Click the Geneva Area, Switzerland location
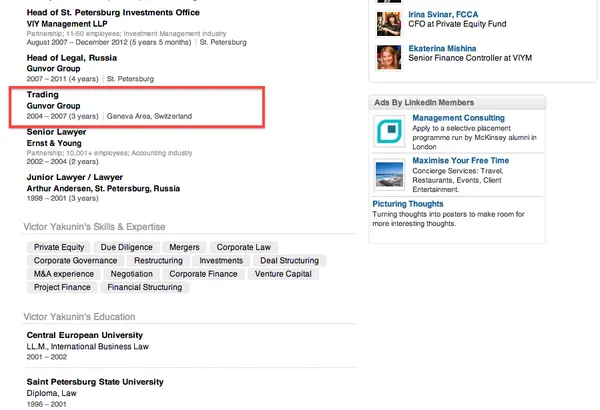Image resolution: width=600 pixels, height=410 pixels. 149,116
